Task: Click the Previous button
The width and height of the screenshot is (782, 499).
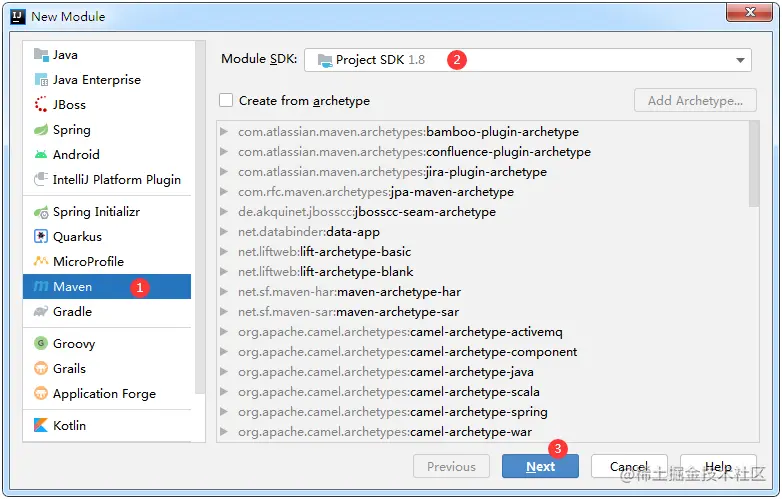Action: click(451, 466)
